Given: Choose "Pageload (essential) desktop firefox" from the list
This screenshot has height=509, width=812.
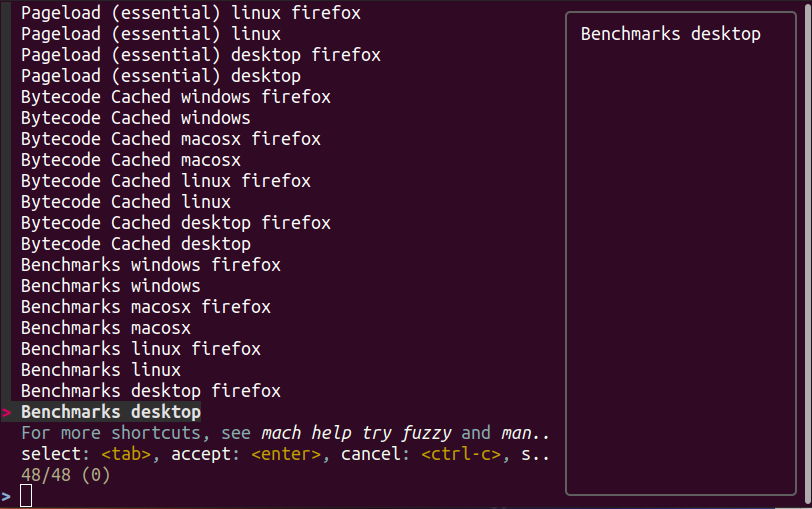Looking at the screenshot, I should tap(200, 55).
